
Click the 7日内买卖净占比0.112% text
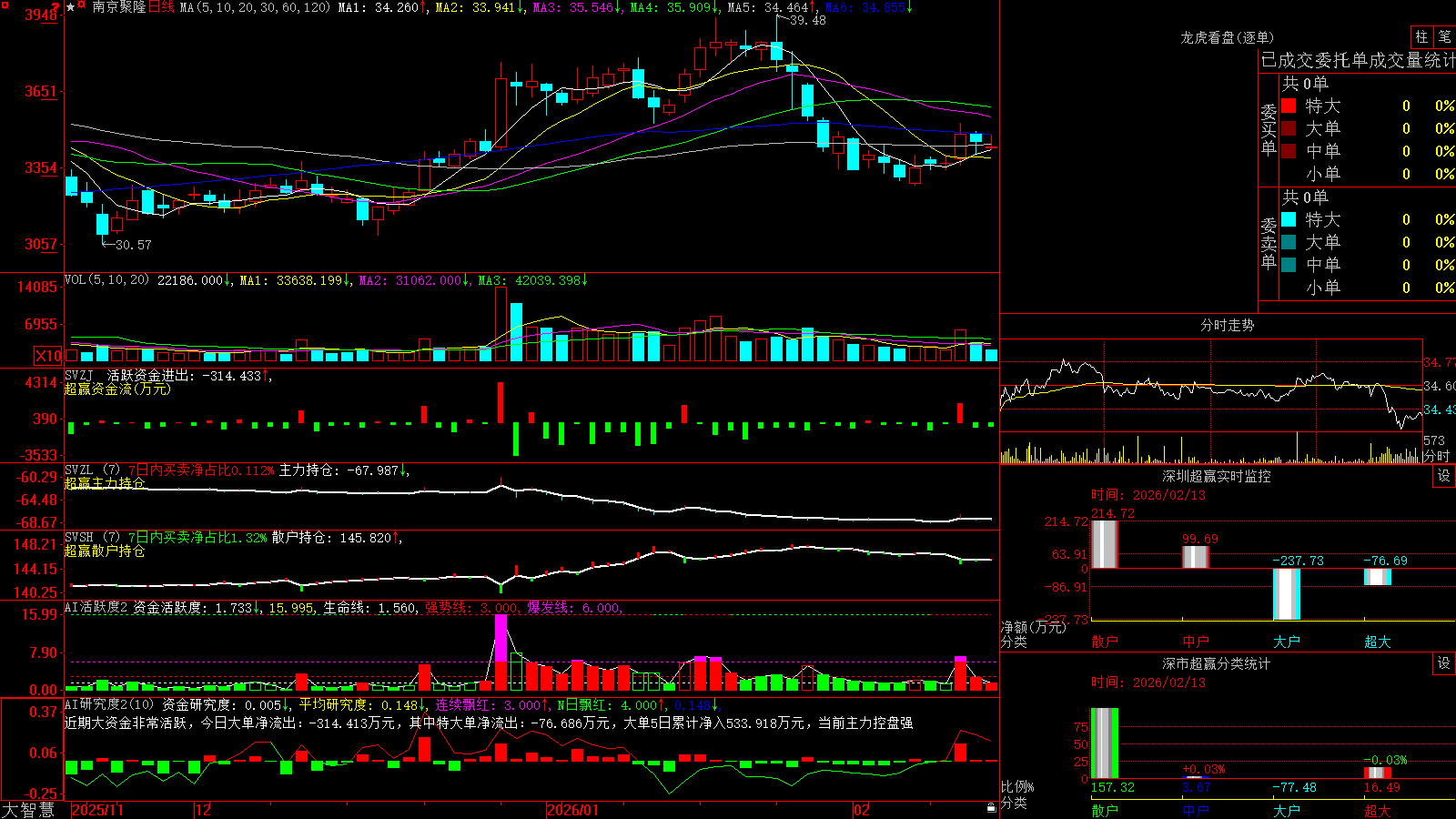200,470
